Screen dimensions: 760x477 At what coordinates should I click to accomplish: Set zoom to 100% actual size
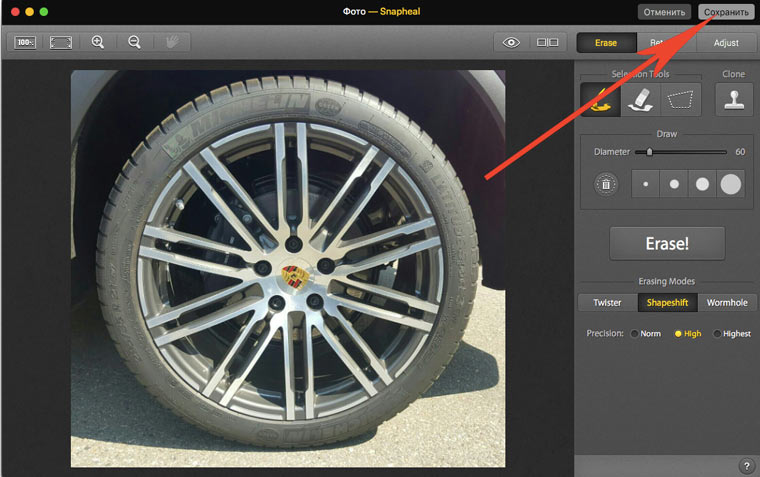(25, 43)
